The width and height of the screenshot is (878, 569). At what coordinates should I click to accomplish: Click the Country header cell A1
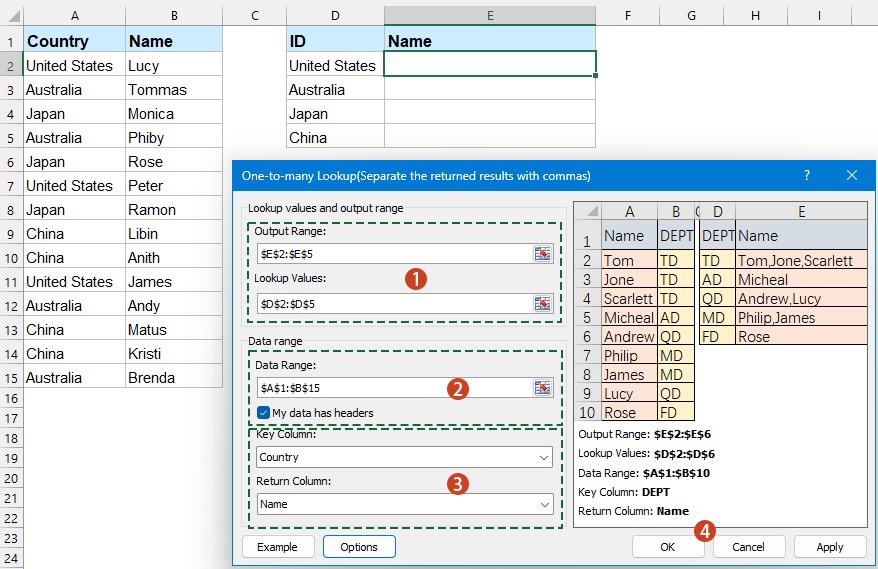(74, 41)
